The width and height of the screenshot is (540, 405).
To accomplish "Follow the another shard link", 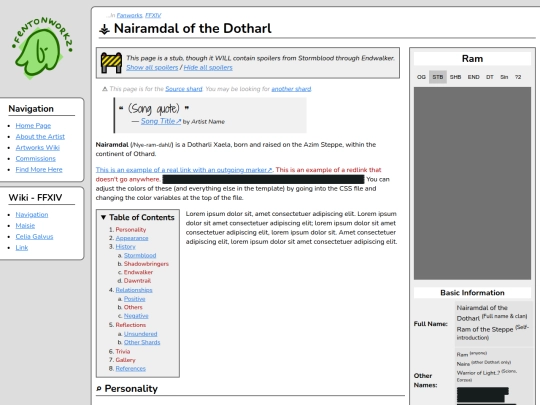I will (x=291, y=89).
